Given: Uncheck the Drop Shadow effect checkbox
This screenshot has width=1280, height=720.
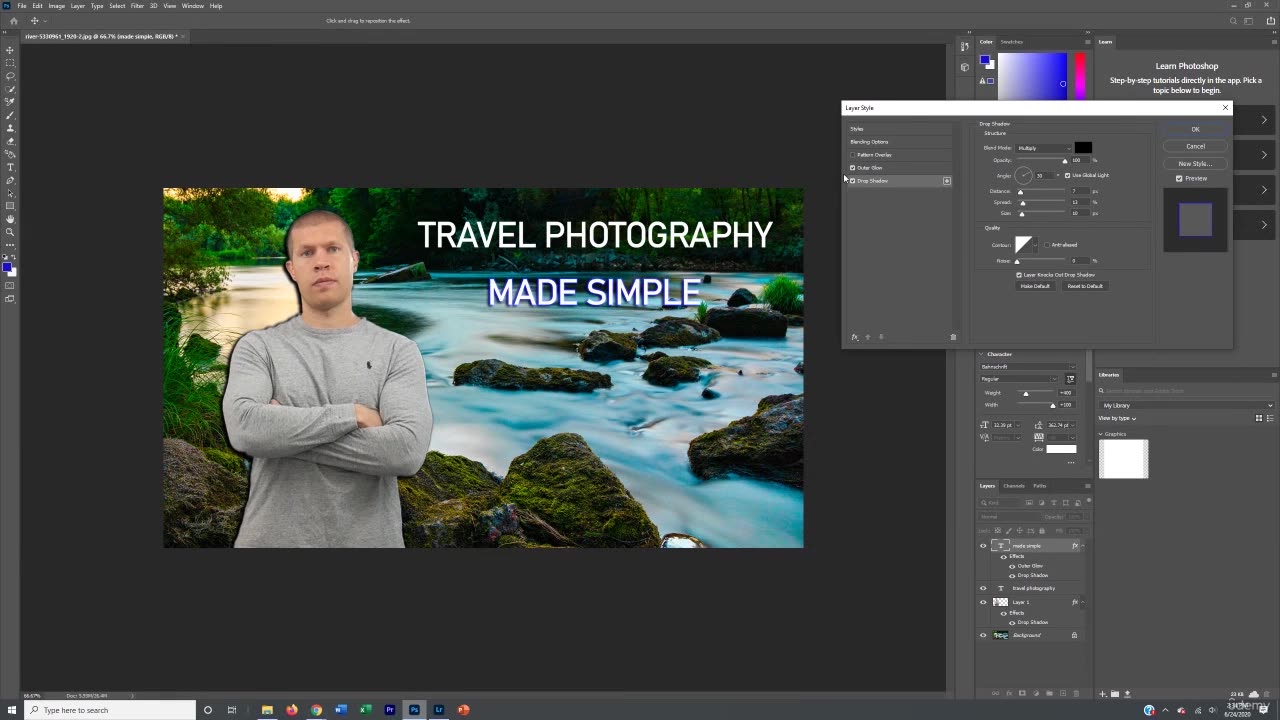Looking at the screenshot, I should point(852,181).
